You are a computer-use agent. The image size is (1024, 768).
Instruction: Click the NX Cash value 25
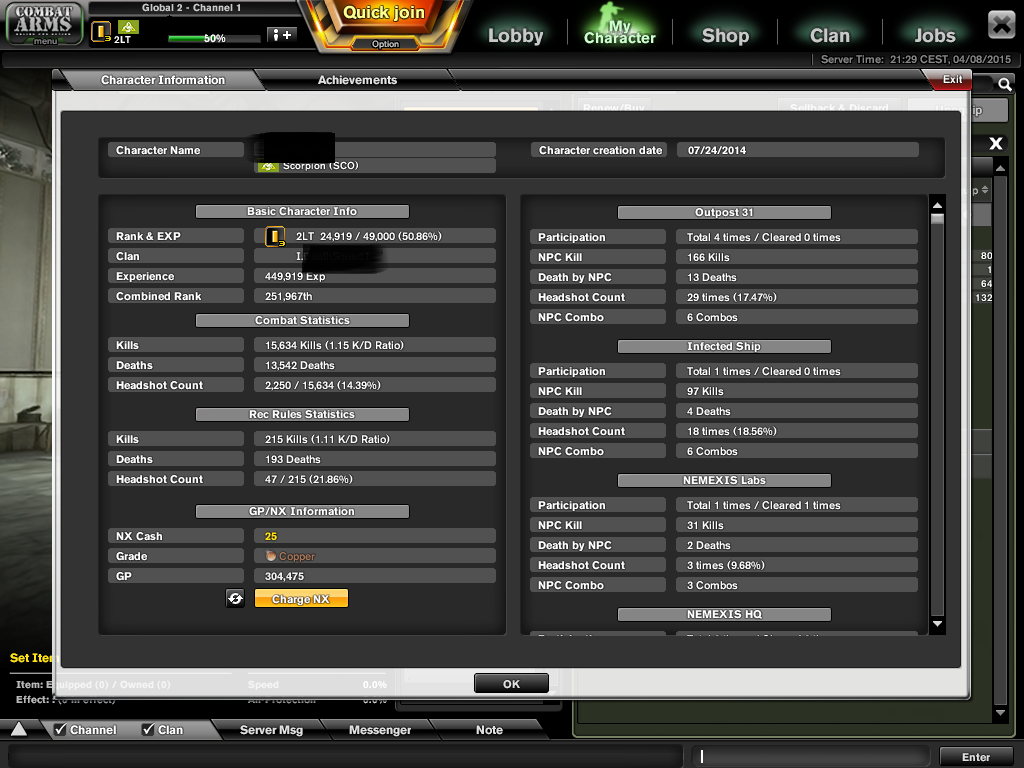pos(271,536)
